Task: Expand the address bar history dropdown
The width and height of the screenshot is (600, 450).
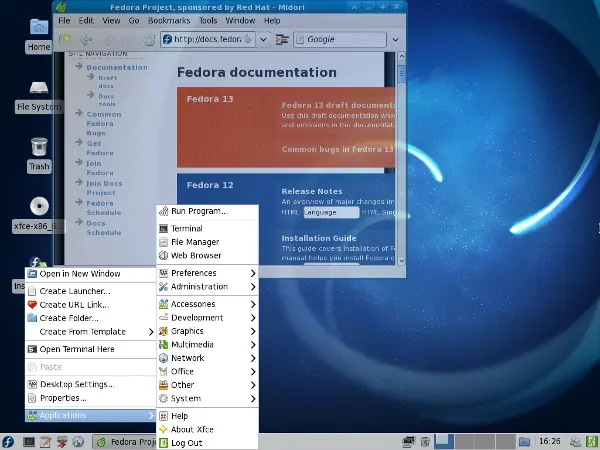Action: (x=263, y=39)
